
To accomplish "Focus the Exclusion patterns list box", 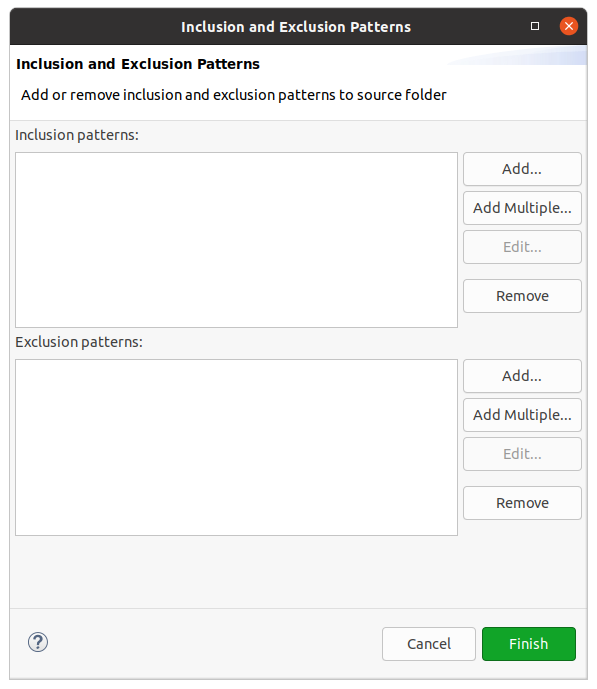I will coord(236,447).
